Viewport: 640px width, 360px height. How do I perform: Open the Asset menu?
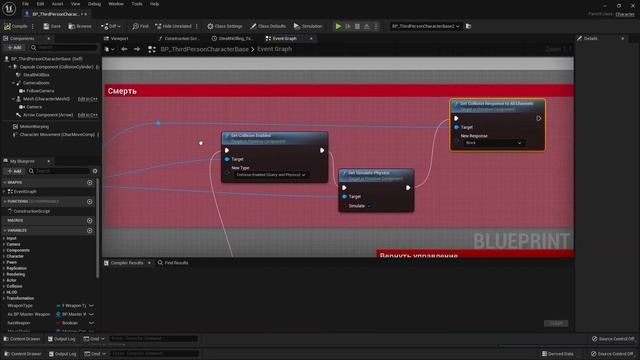pos(57,4)
